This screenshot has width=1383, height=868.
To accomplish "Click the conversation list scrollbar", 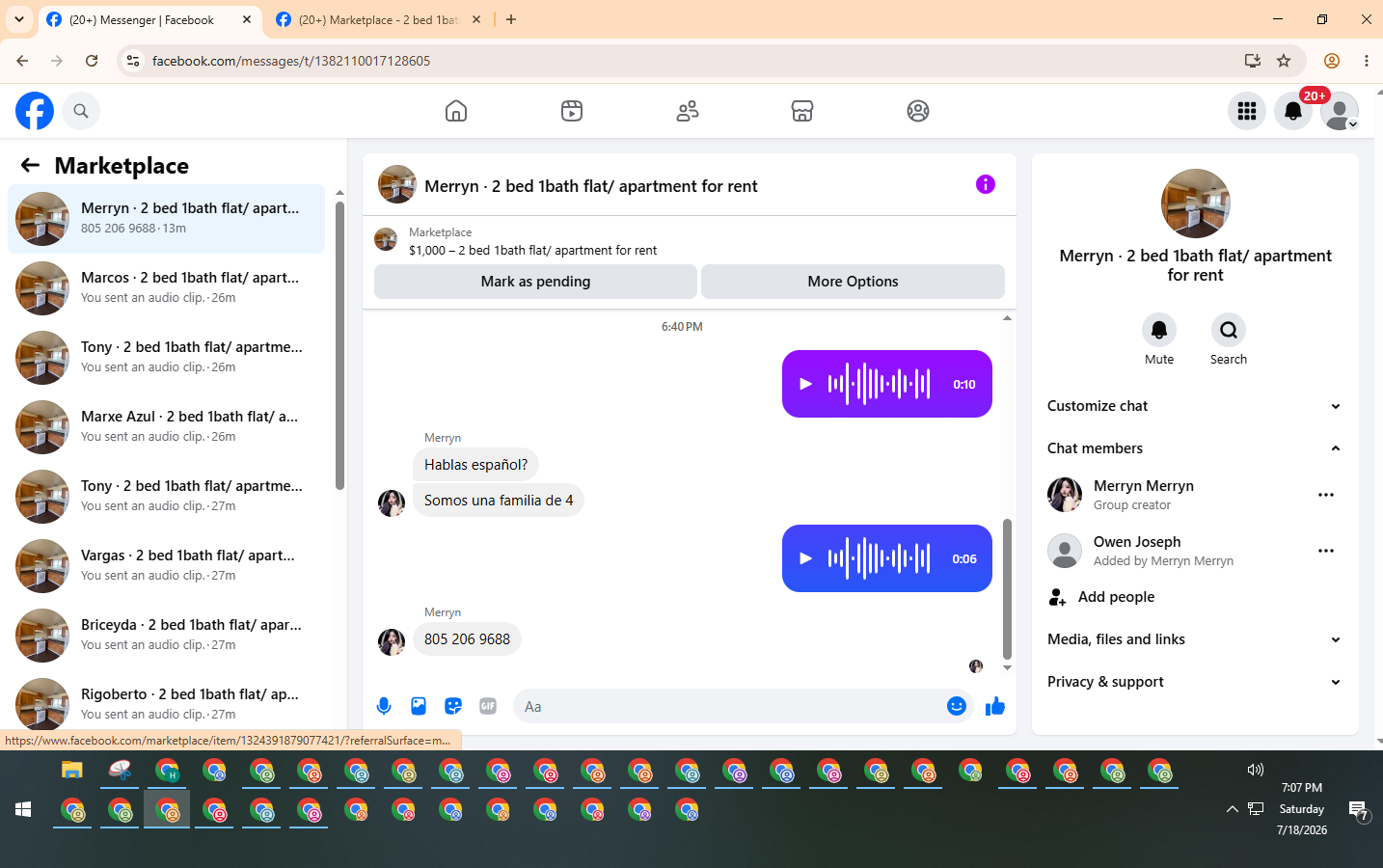I will 339,345.
